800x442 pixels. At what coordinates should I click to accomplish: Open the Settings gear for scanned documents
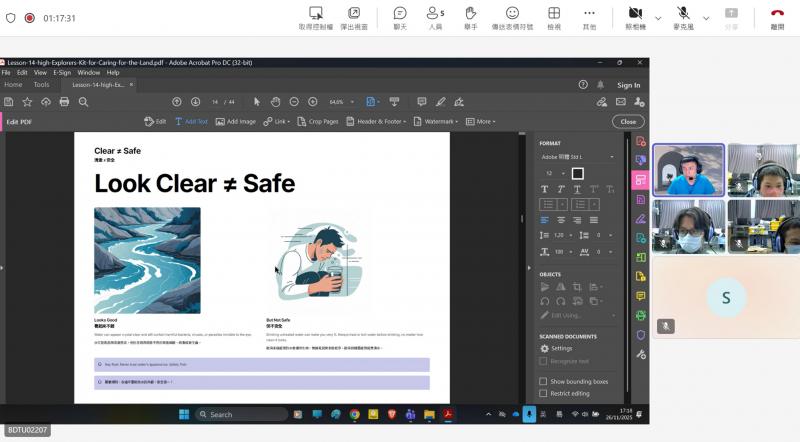[556, 348]
